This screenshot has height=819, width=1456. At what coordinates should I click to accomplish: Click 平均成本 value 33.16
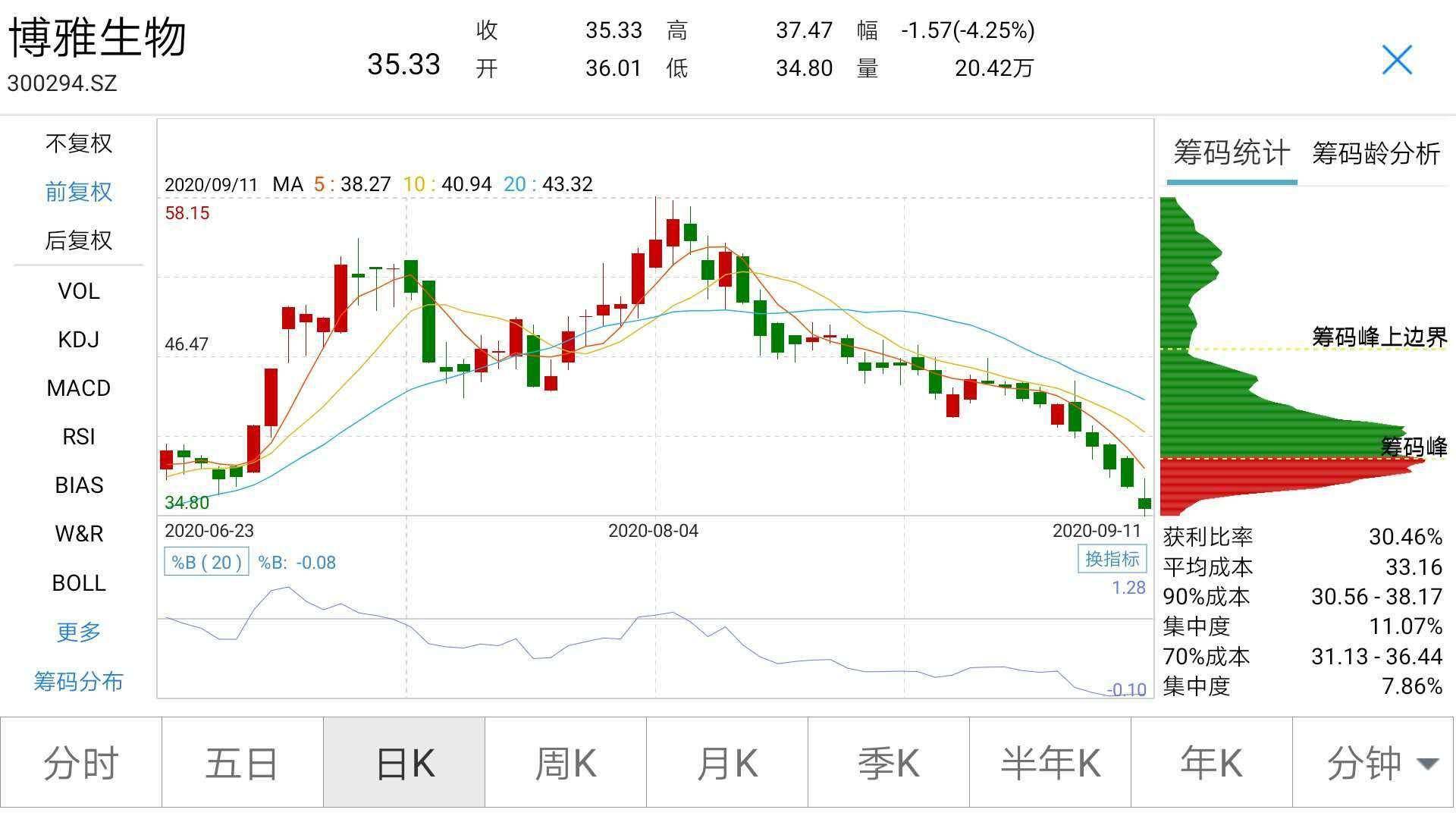click(1414, 567)
